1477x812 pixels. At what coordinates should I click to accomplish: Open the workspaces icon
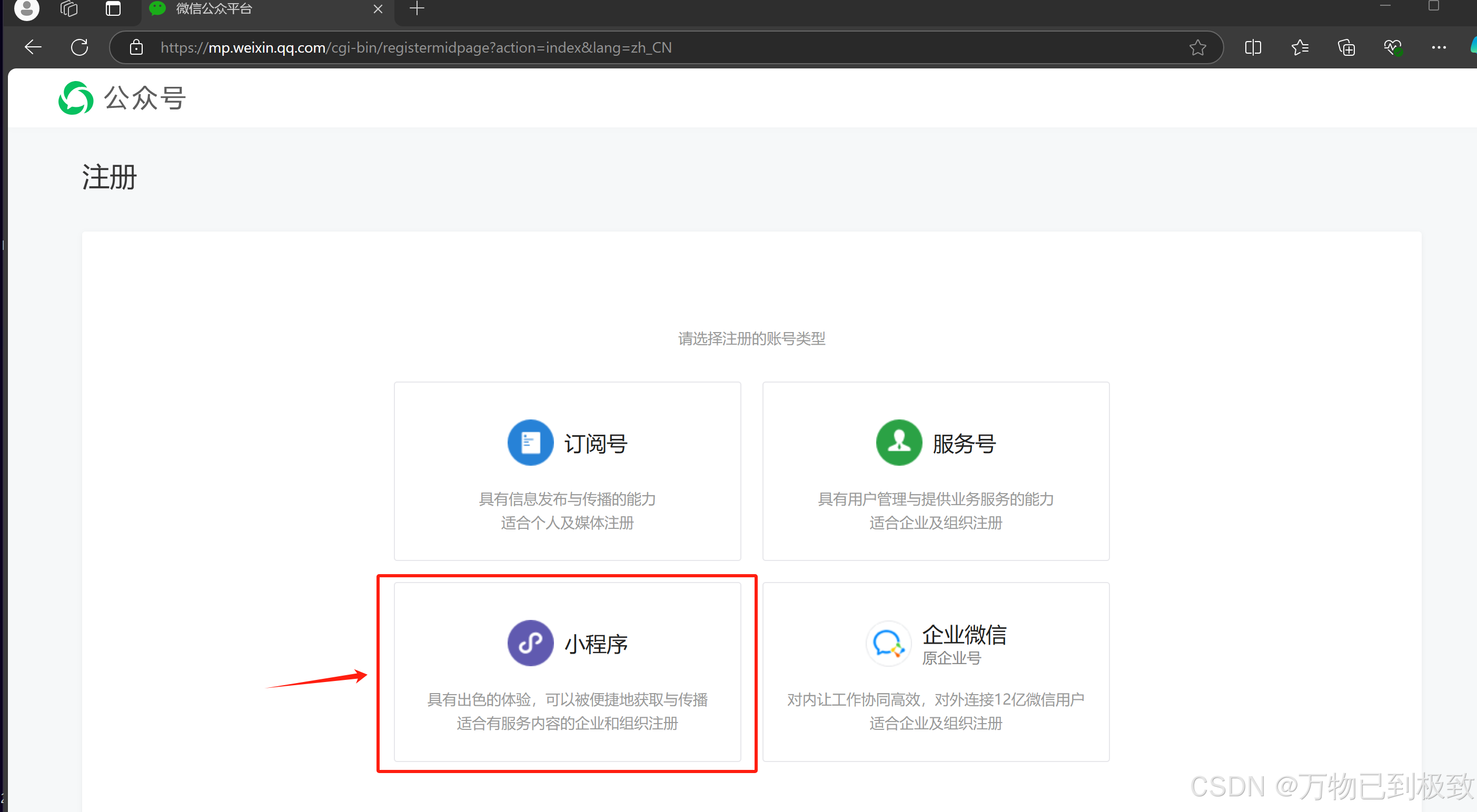tap(69, 8)
